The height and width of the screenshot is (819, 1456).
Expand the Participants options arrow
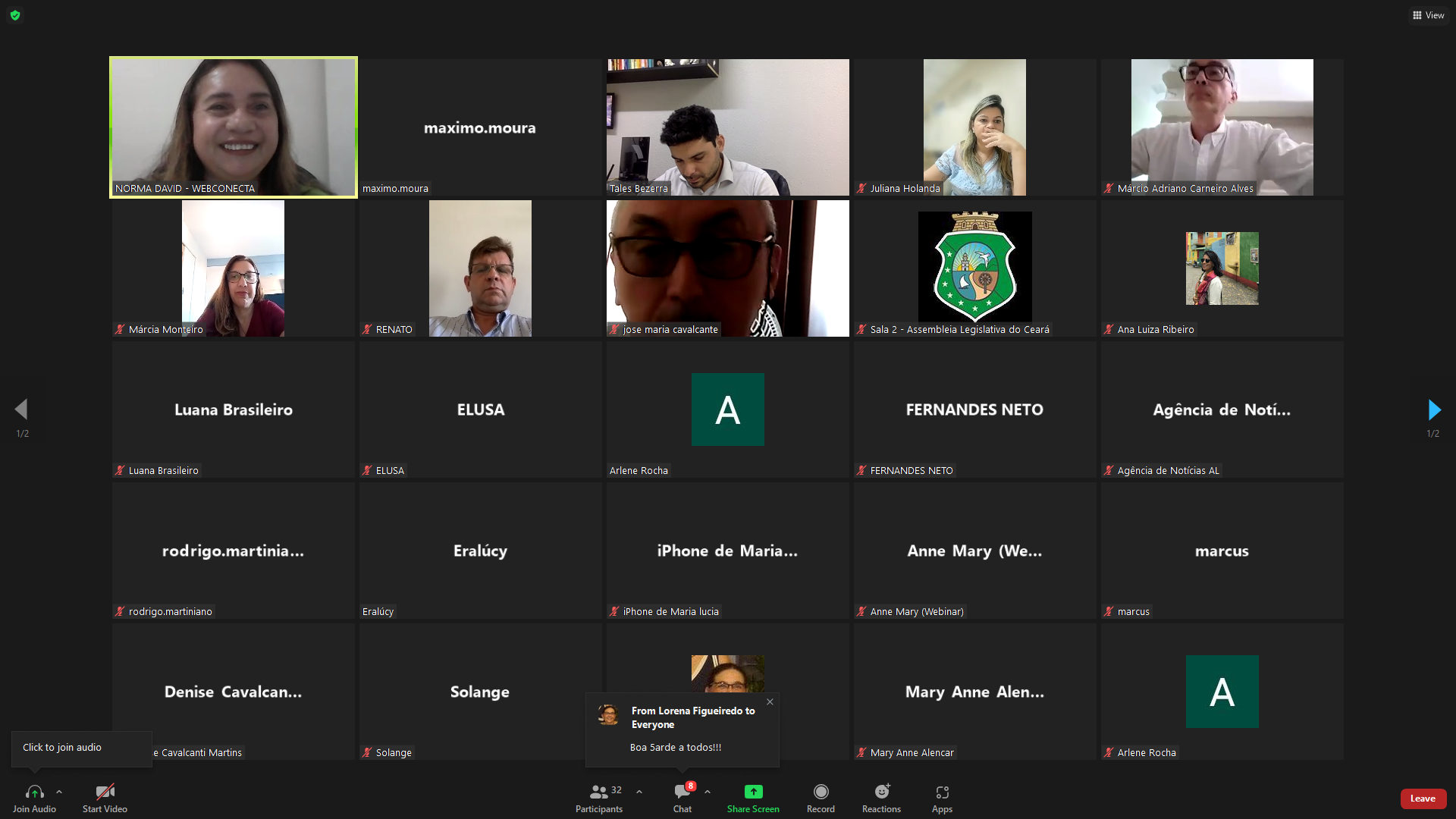point(639,792)
